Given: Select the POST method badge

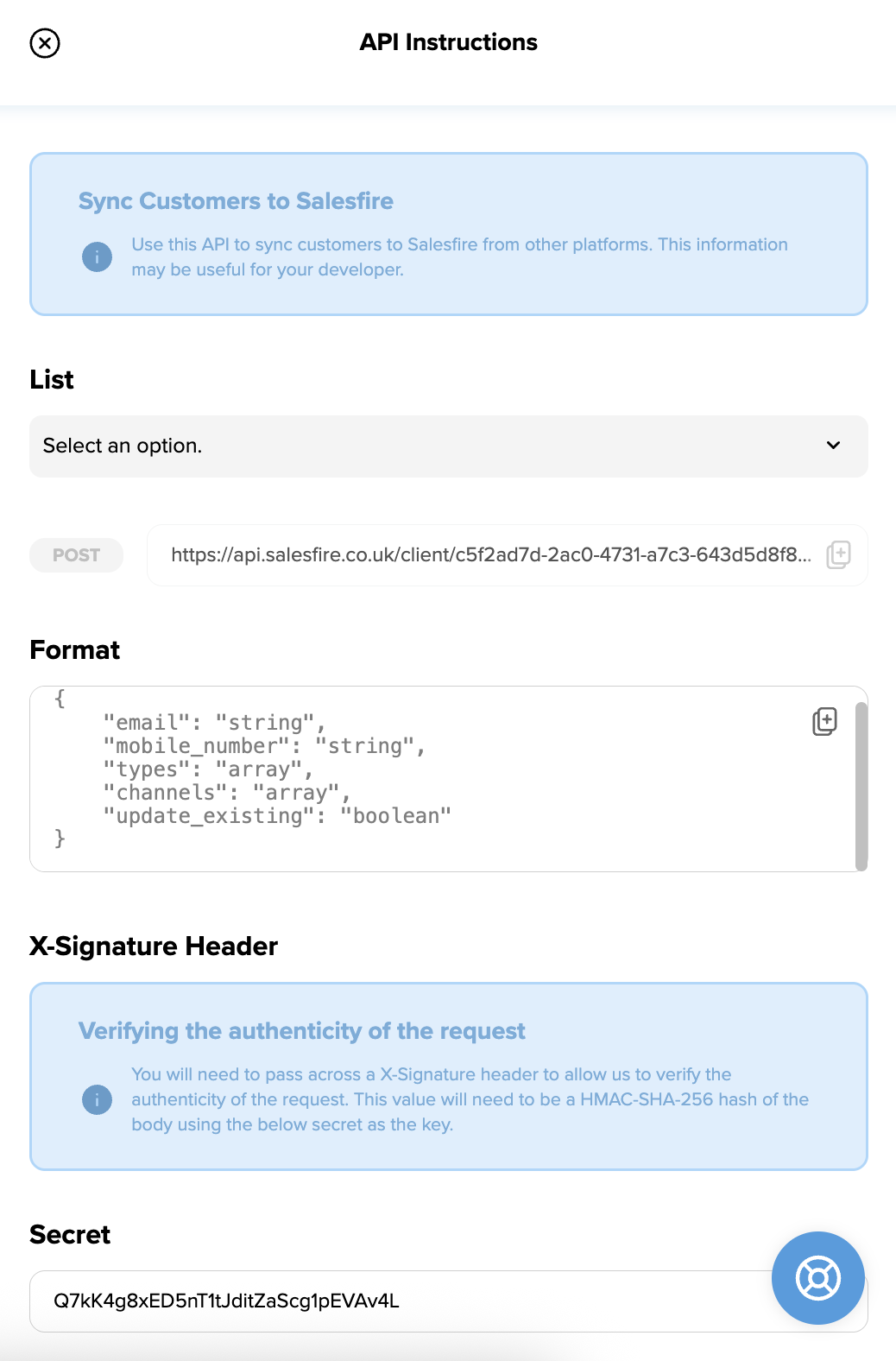Looking at the screenshot, I should (76, 555).
